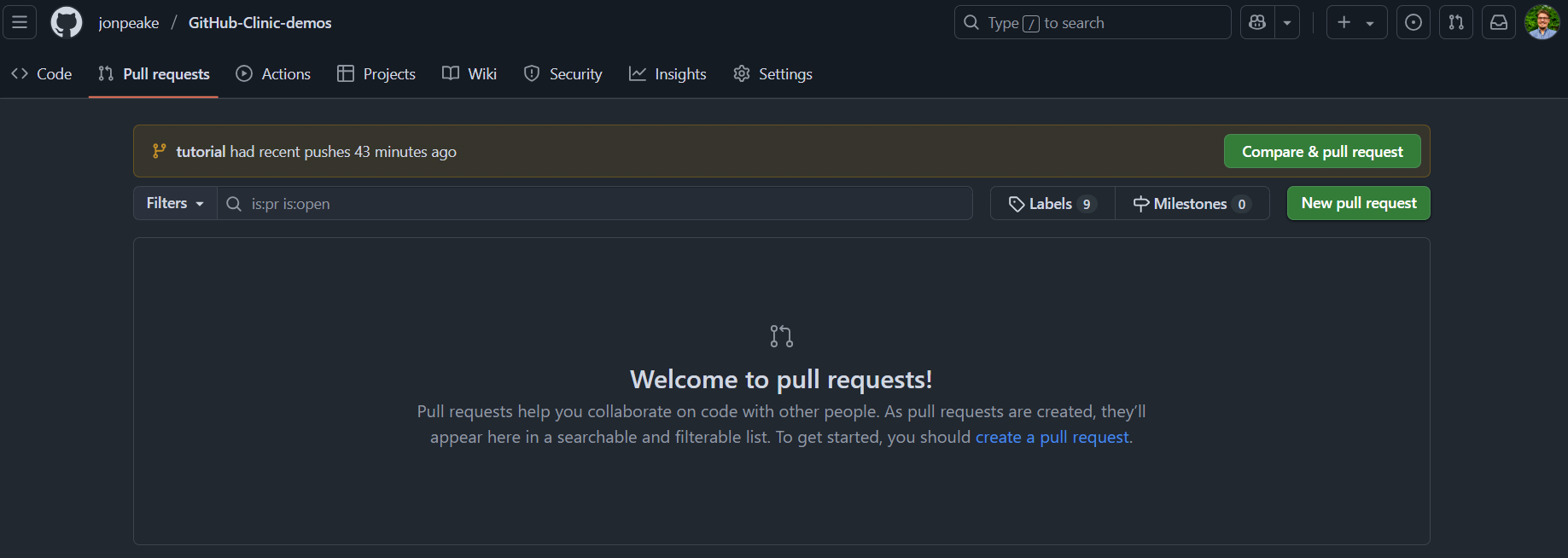This screenshot has height=558, width=1568.
Task: Go to the GitHub homepage logo
Action: pos(67,23)
